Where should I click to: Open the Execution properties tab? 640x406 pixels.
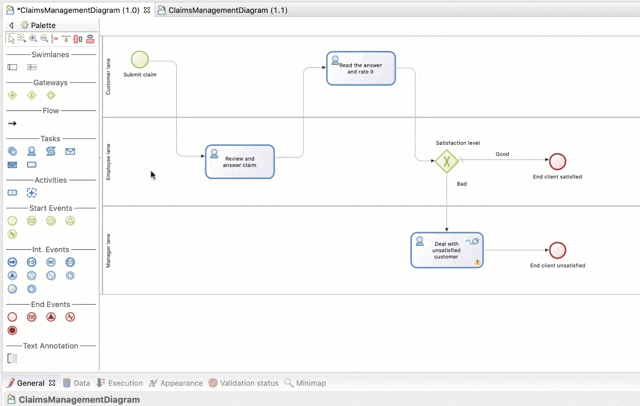pos(120,383)
